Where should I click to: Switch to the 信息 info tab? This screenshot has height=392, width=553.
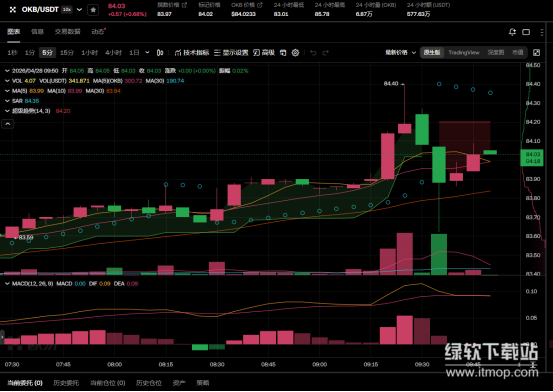pyautogui.click(x=37, y=32)
